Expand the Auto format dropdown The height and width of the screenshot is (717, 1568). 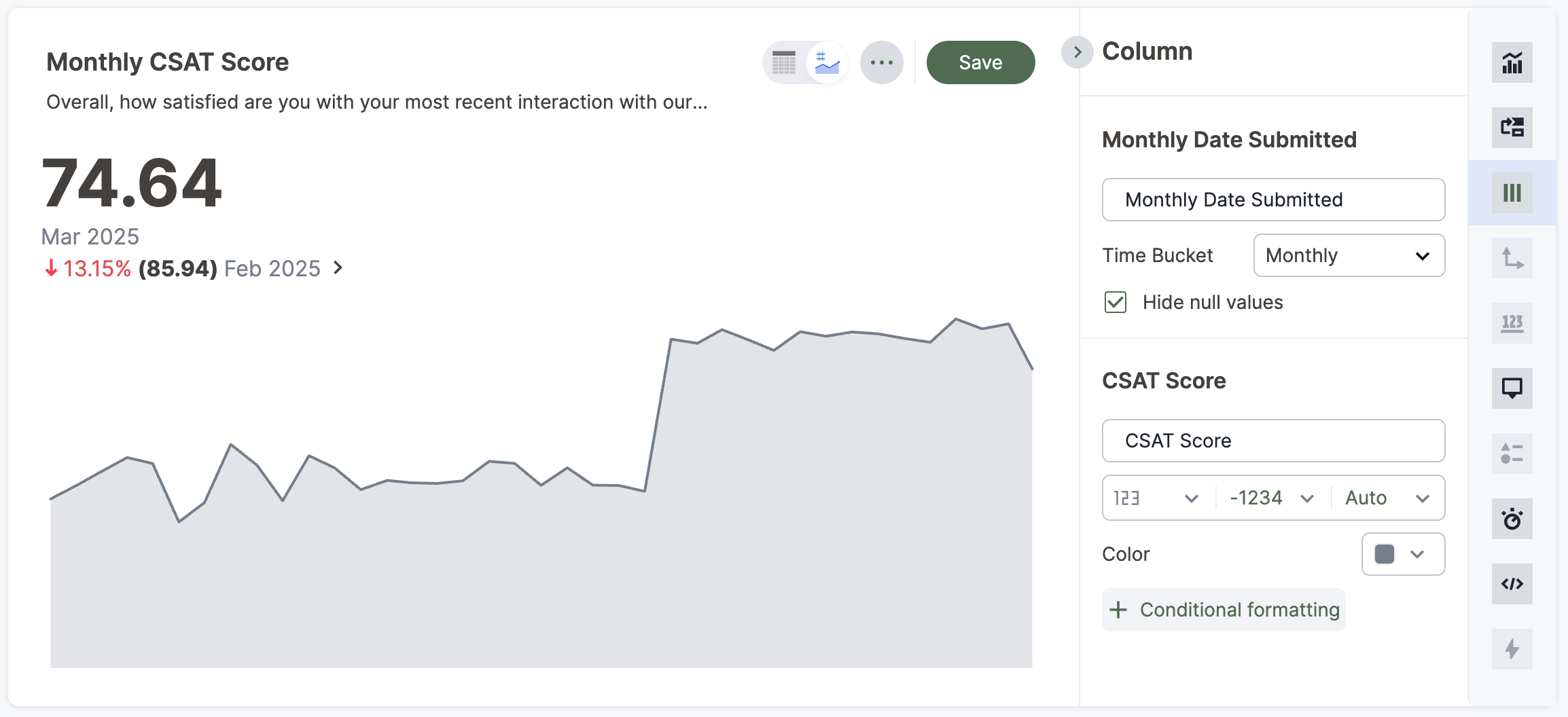tap(1387, 498)
